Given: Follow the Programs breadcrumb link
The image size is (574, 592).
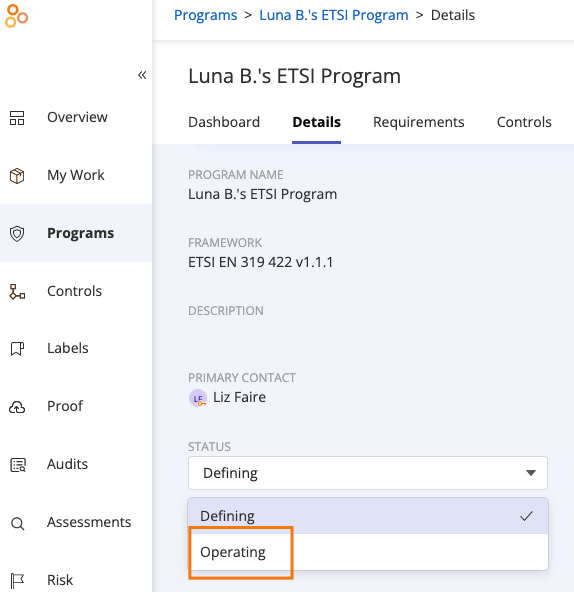Looking at the screenshot, I should pyautogui.click(x=205, y=15).
